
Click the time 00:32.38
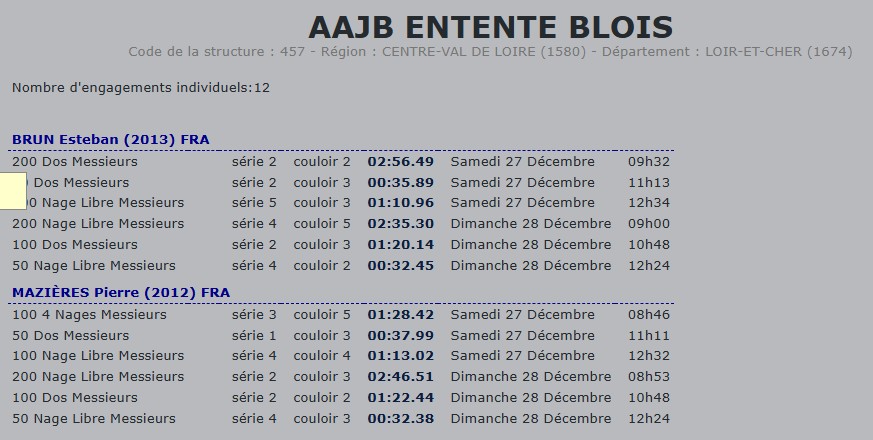[400, 418]
